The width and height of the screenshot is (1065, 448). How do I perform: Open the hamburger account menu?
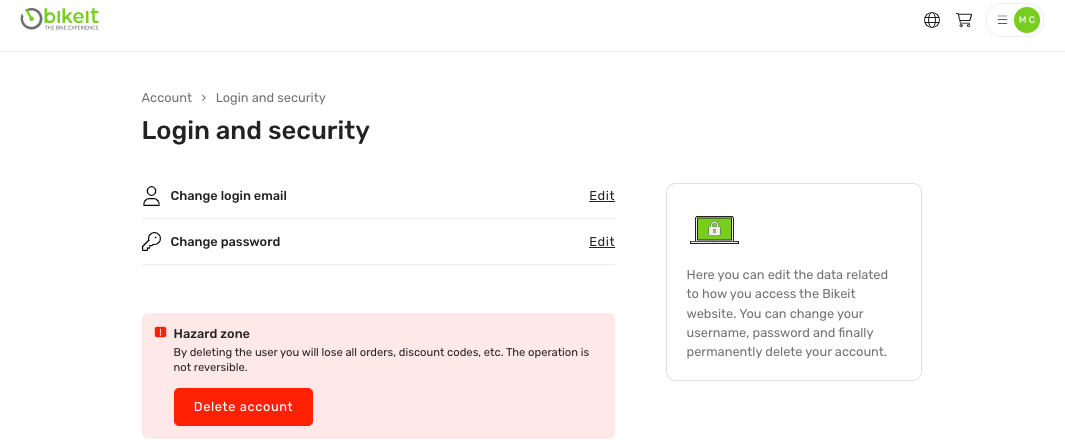click(1002, 20)
